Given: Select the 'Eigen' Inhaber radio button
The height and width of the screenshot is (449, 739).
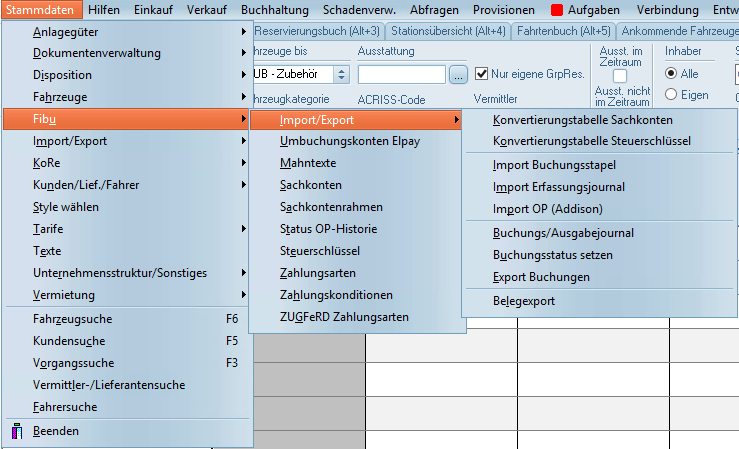Looking at the screenshot, I should tap(672, 95).
